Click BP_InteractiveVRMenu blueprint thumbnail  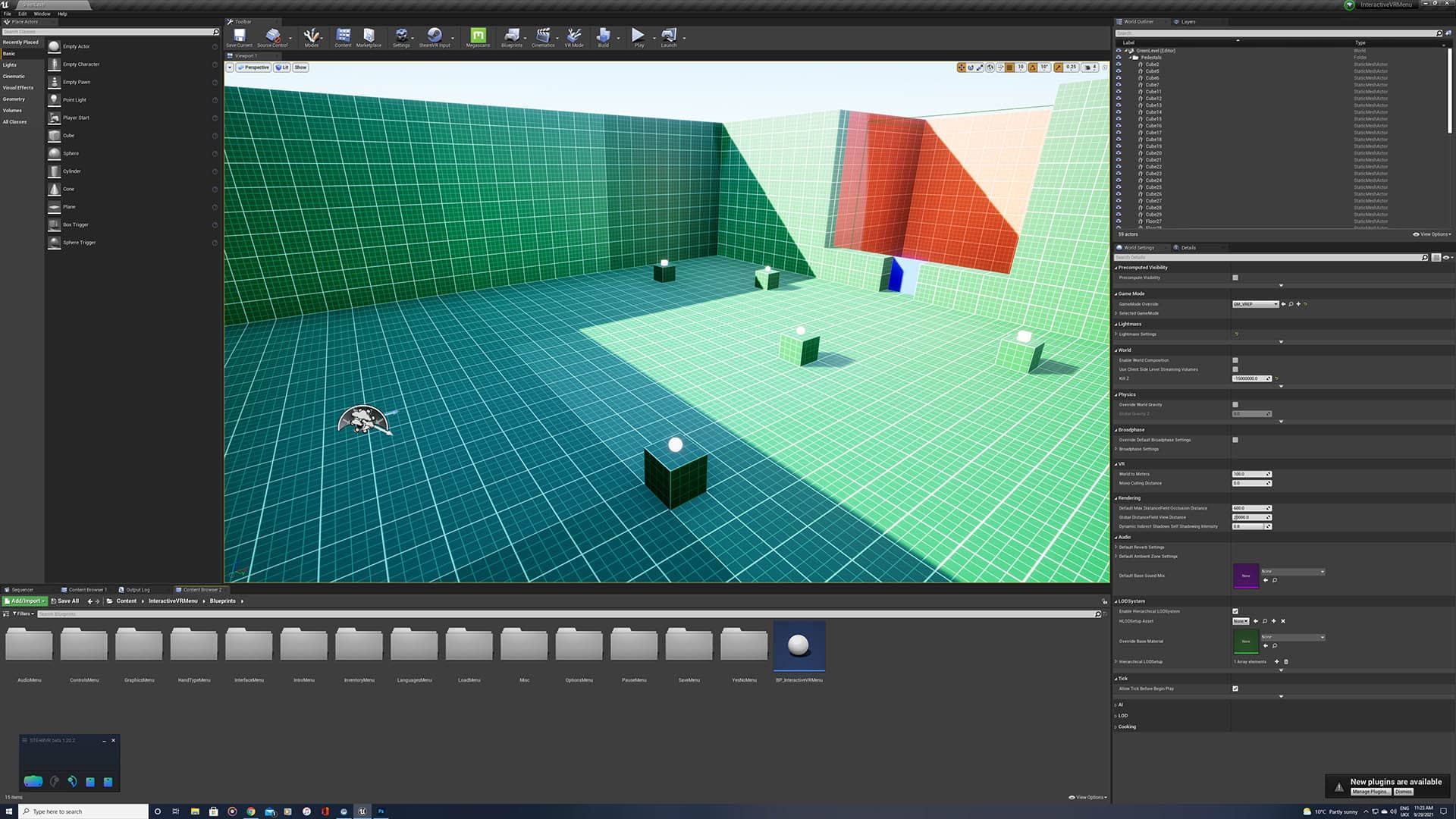799,646
